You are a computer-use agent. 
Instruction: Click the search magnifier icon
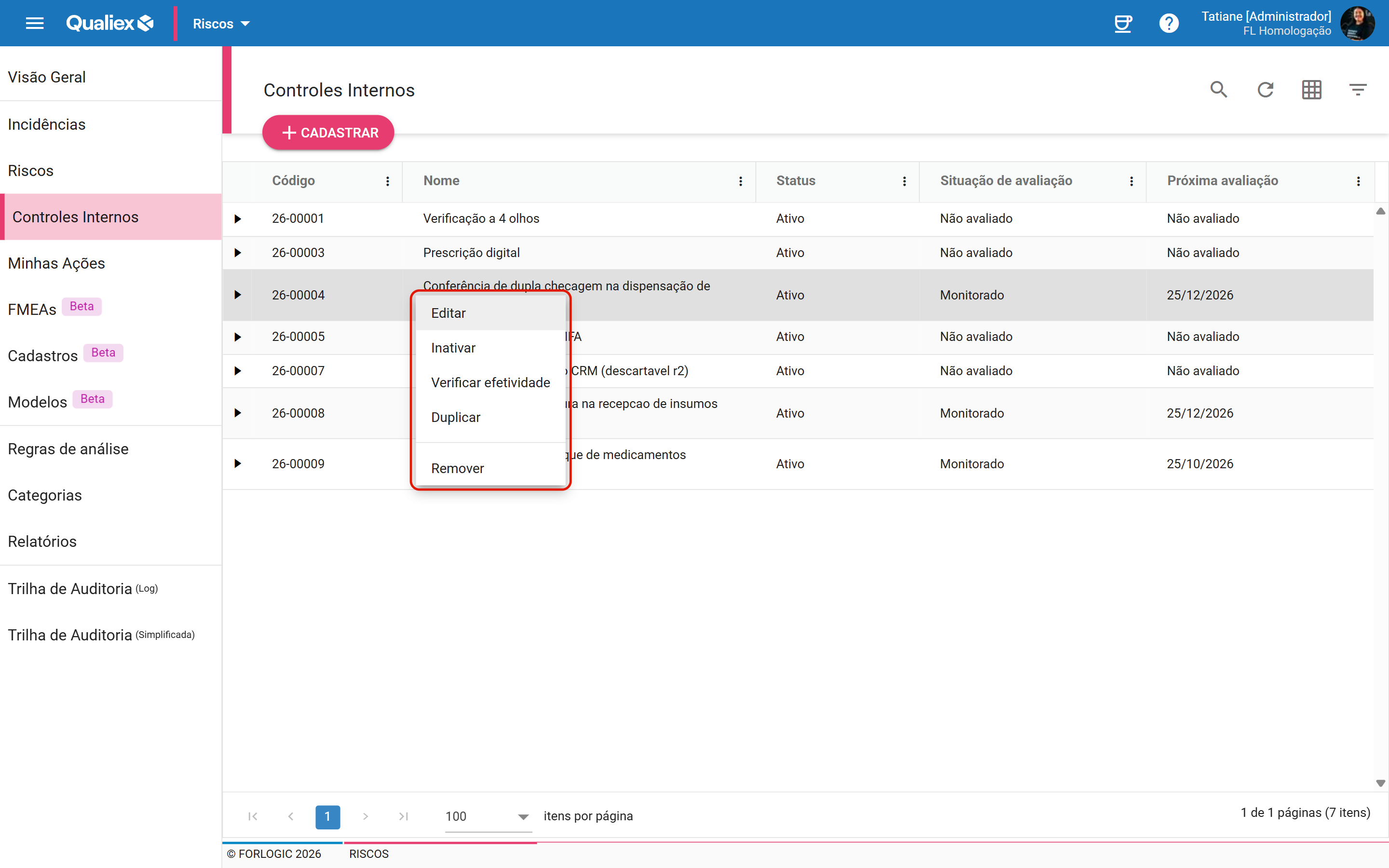(x=1219, y=90)
